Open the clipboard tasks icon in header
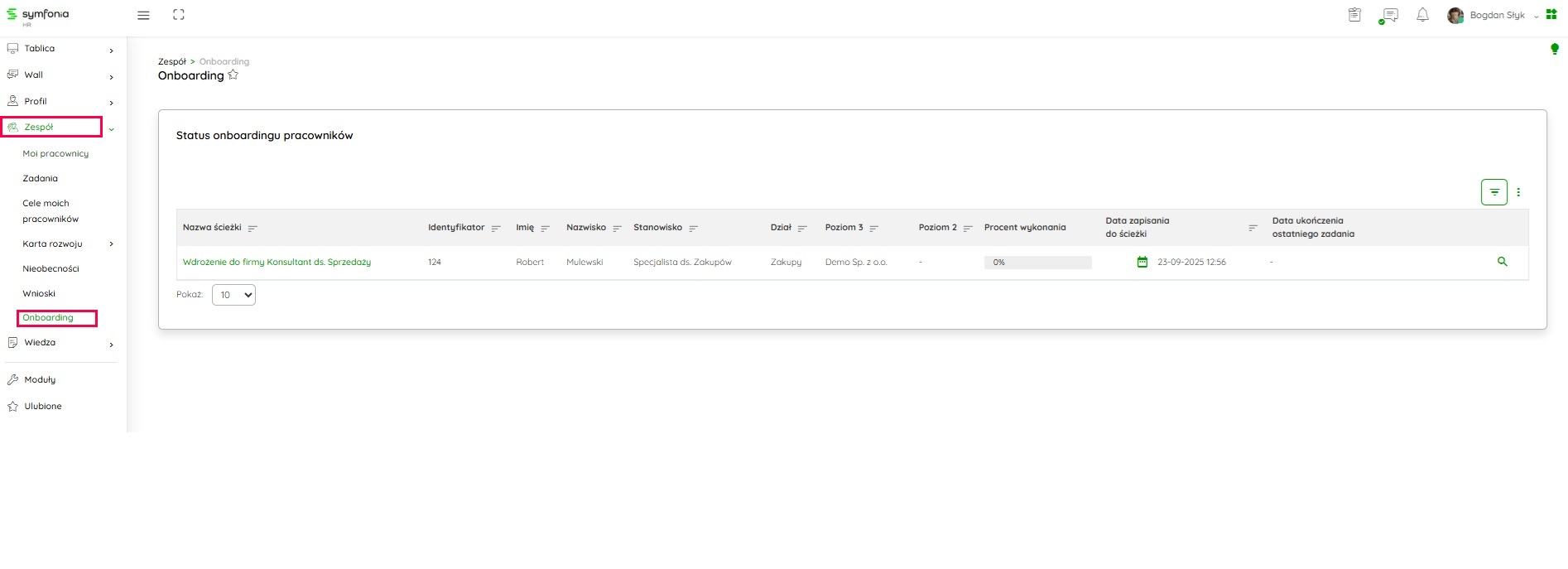1568x569 pixels. [1354, 15]
